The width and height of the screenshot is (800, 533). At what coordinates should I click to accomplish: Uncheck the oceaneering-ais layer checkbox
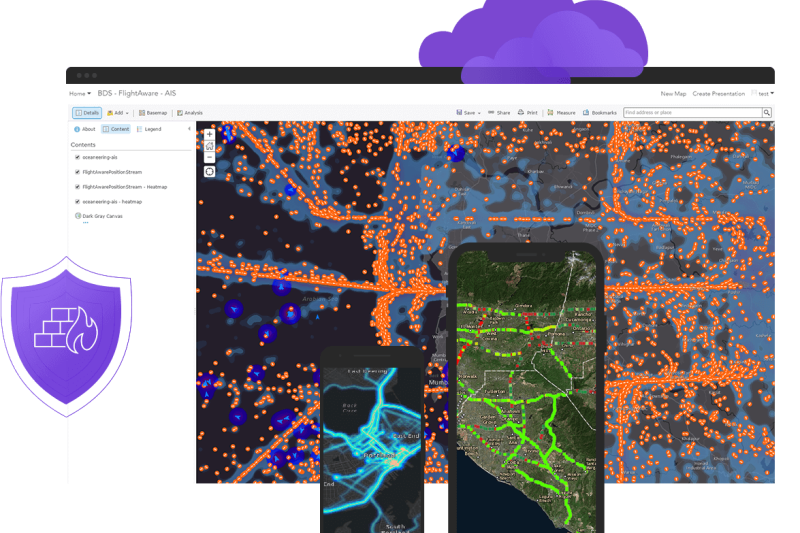(x=78, y=158)
